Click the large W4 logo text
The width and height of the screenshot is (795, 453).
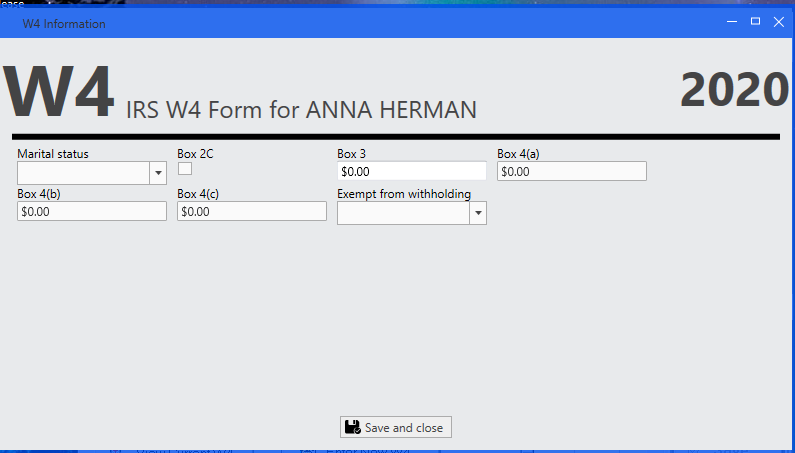59,91
